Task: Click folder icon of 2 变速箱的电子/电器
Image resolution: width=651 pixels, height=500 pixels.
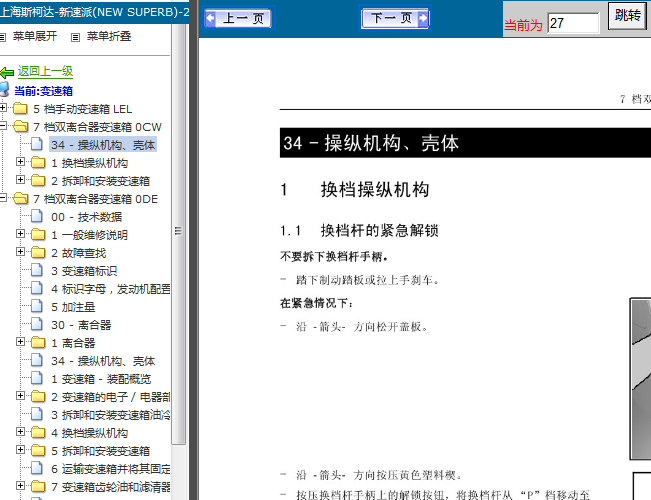Action: (x=38, y=397)
